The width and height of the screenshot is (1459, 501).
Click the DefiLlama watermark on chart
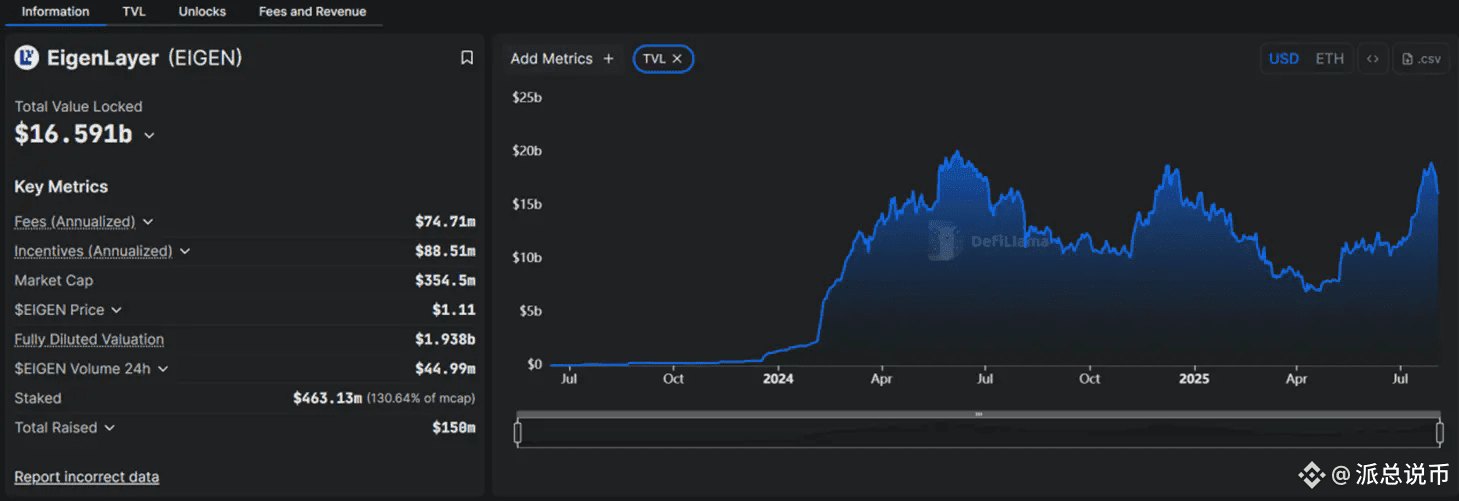coord(990,241)
